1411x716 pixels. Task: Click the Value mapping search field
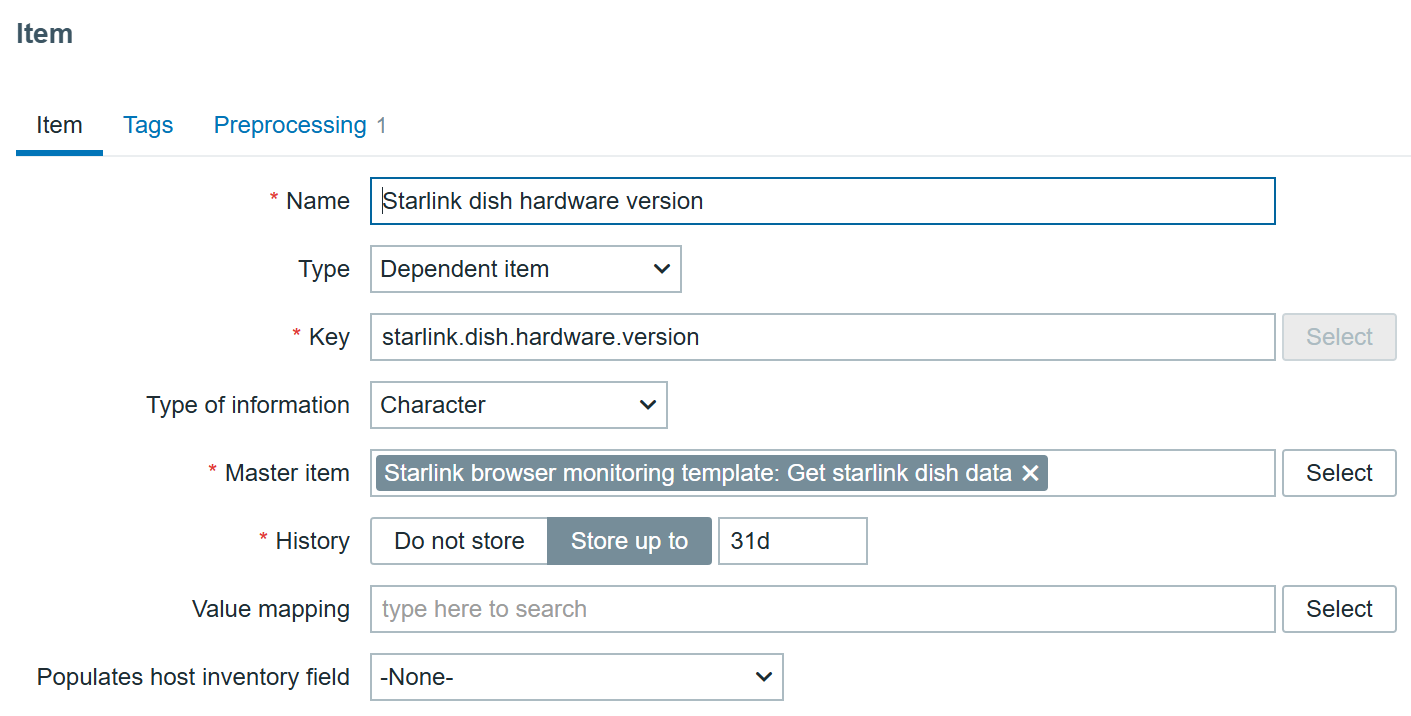(822, 609)
